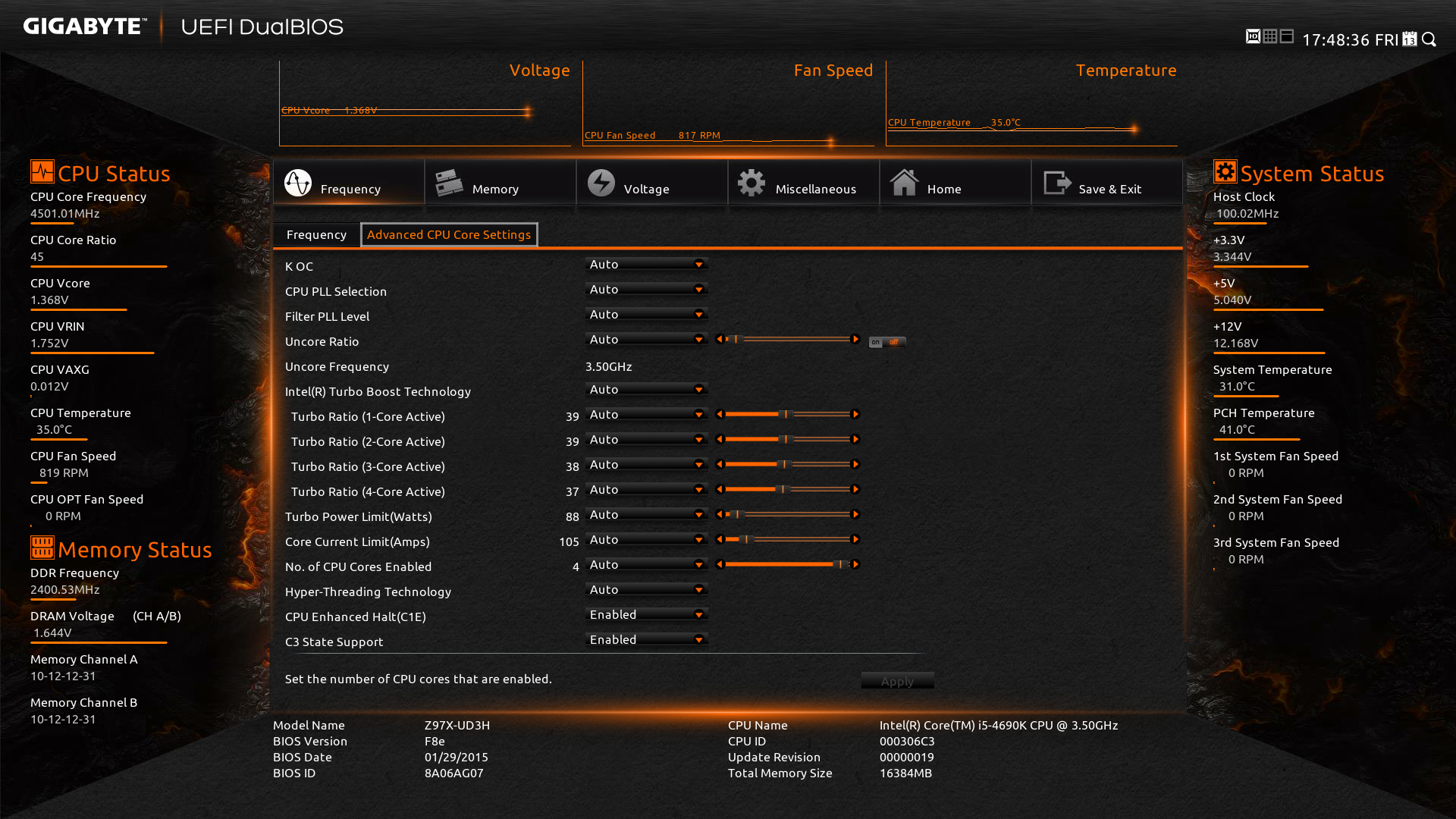Click the System Status chip icon
The width and height of the screenshot is (1456, 819).
1225,171
